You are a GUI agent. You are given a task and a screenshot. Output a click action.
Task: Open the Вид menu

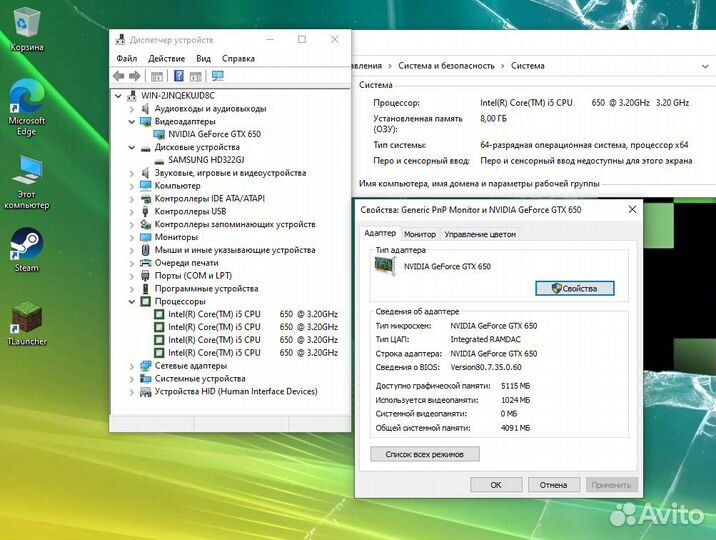pos(203,58)
